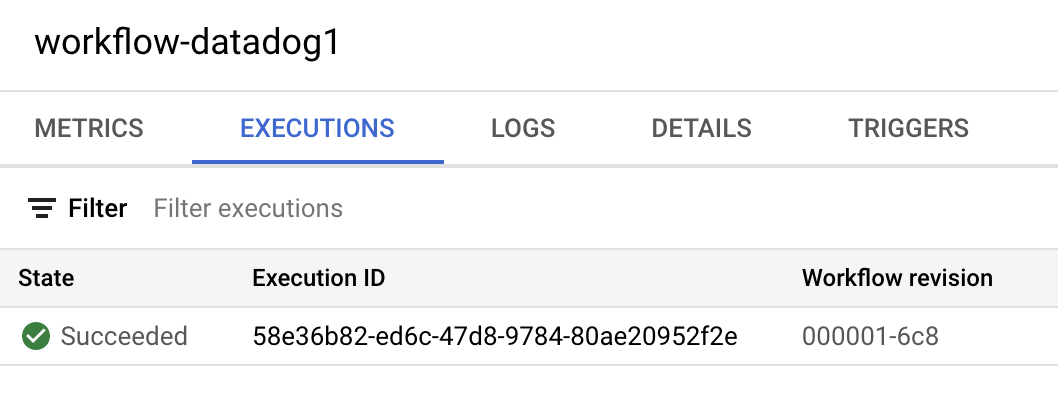
Task: Click workflow revision 000001-6c8
Action: [870, 336]
